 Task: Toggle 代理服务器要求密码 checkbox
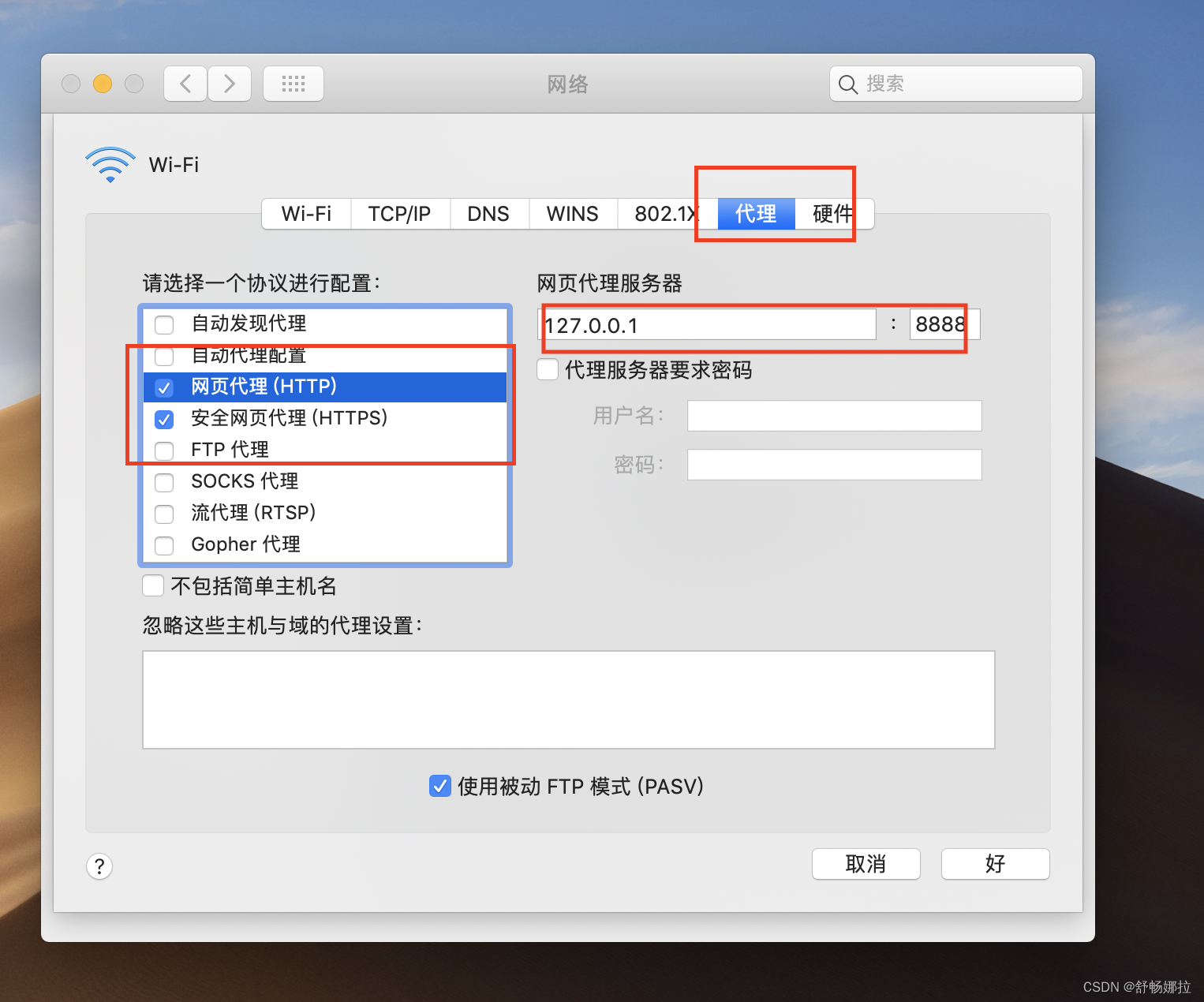click(548, 369)
